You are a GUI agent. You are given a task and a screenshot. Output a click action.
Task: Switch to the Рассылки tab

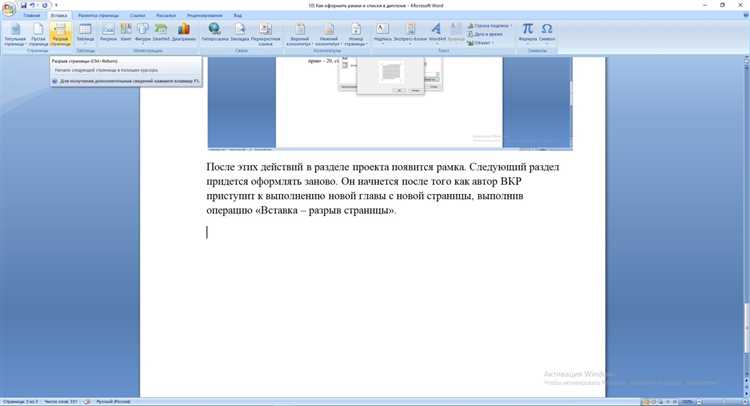tap(166, 15)
